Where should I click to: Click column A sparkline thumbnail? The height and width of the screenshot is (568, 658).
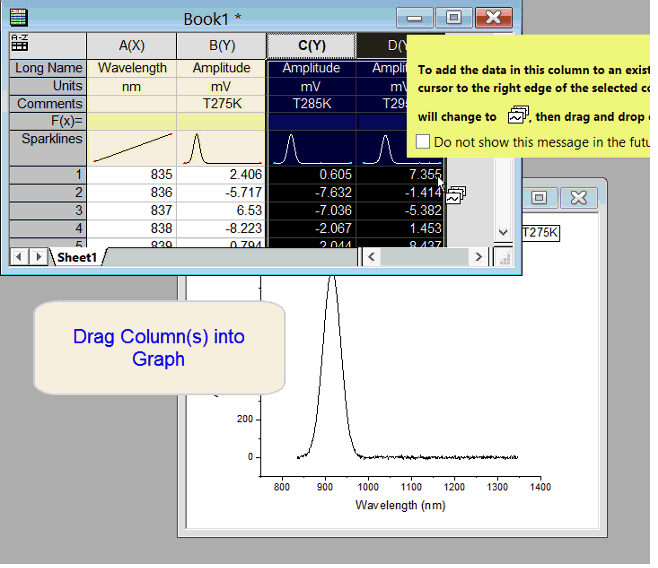[x=132, y=148]
